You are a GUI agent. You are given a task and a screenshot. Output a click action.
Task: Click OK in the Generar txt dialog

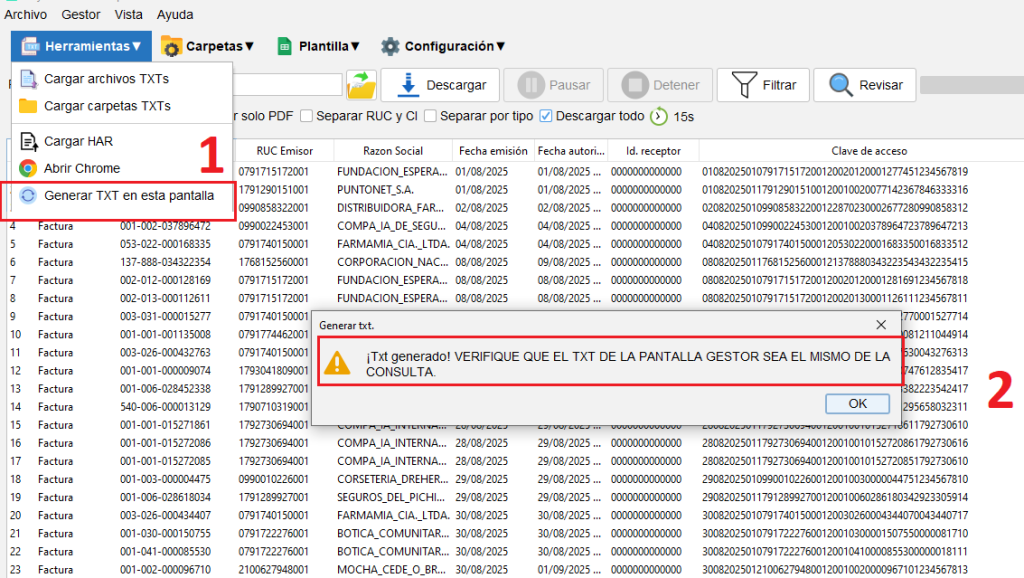tap(857, 404)
